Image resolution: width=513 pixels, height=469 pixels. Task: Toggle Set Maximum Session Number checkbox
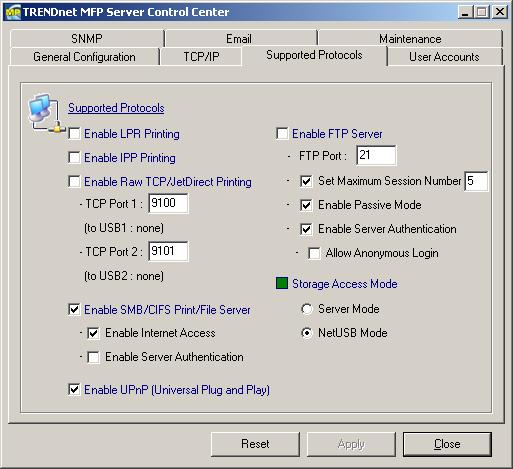click(306, 181)
